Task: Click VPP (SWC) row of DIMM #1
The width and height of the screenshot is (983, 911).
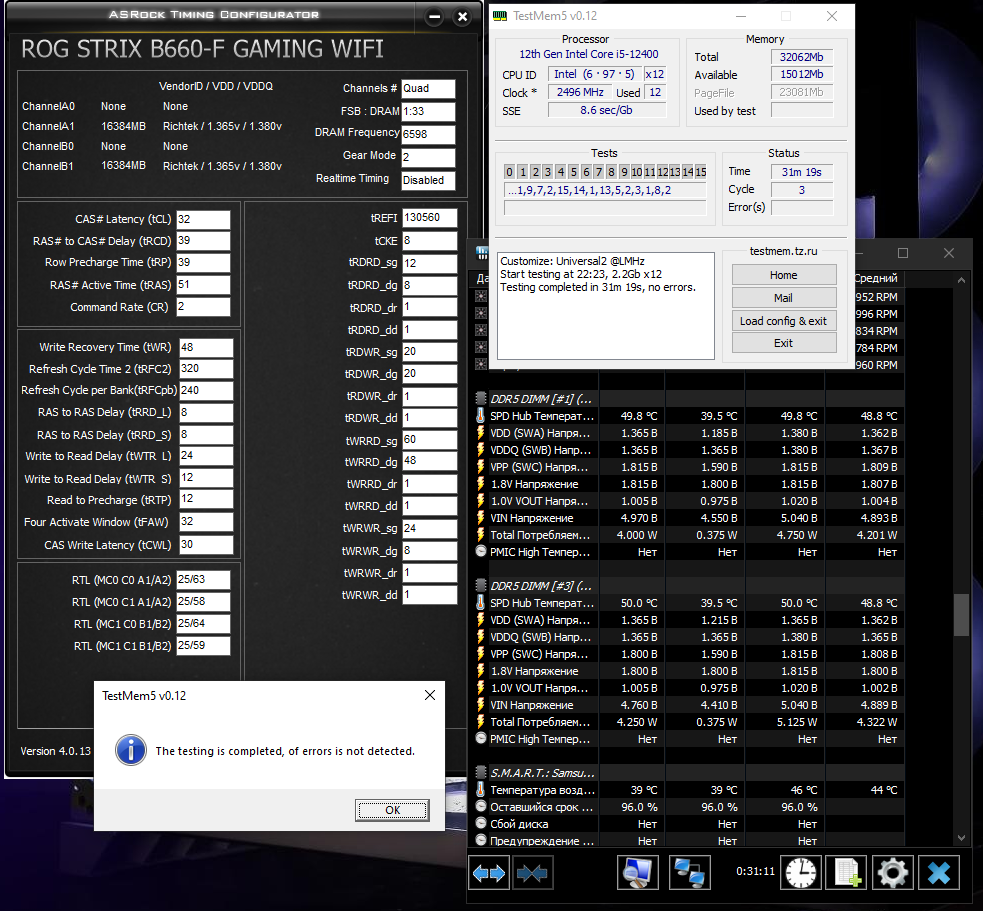Action: coord(689,467)
